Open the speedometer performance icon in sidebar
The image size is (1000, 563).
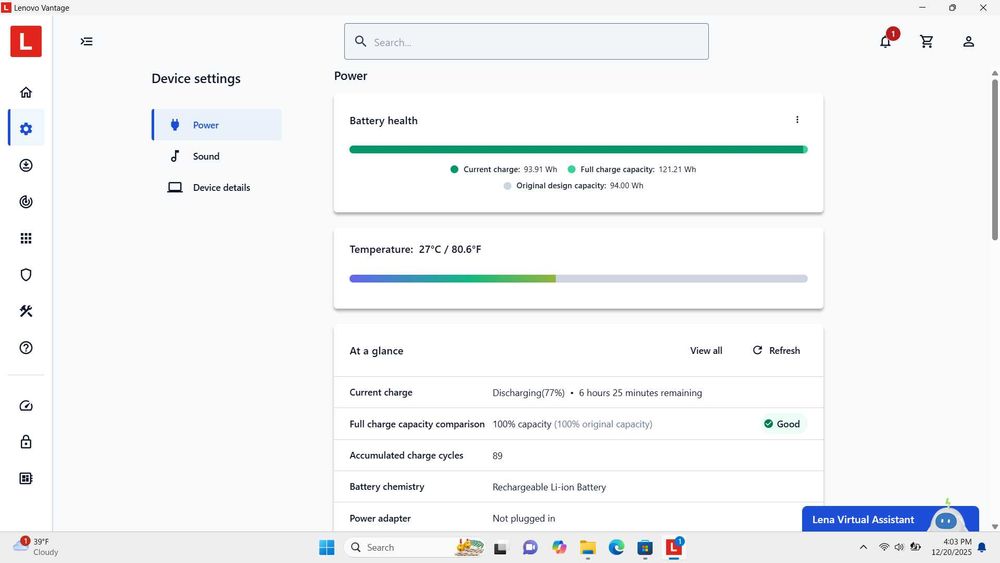(26, 406)
